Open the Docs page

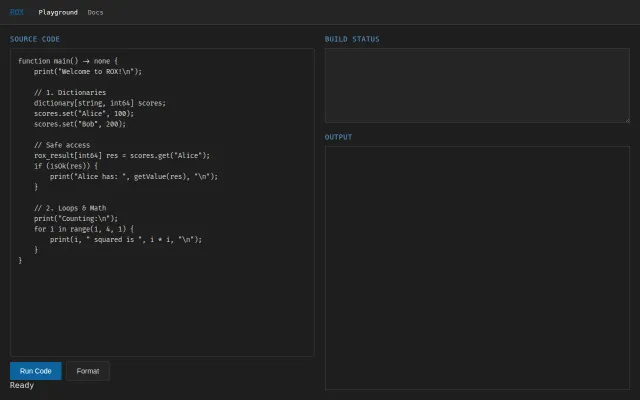(x=95, y=12)
